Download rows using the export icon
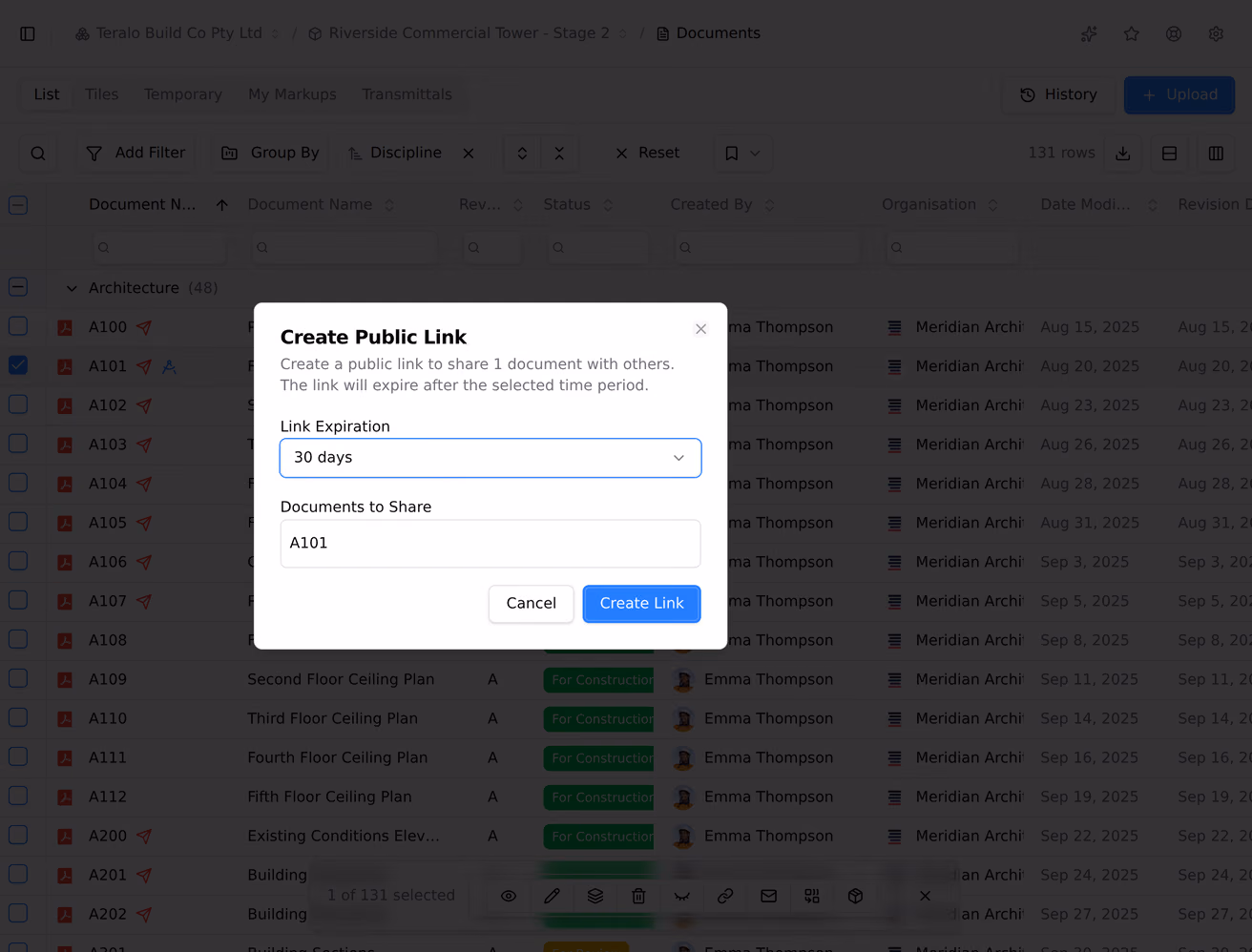This screenshot has width=1252, height=952. point(1123,154)
